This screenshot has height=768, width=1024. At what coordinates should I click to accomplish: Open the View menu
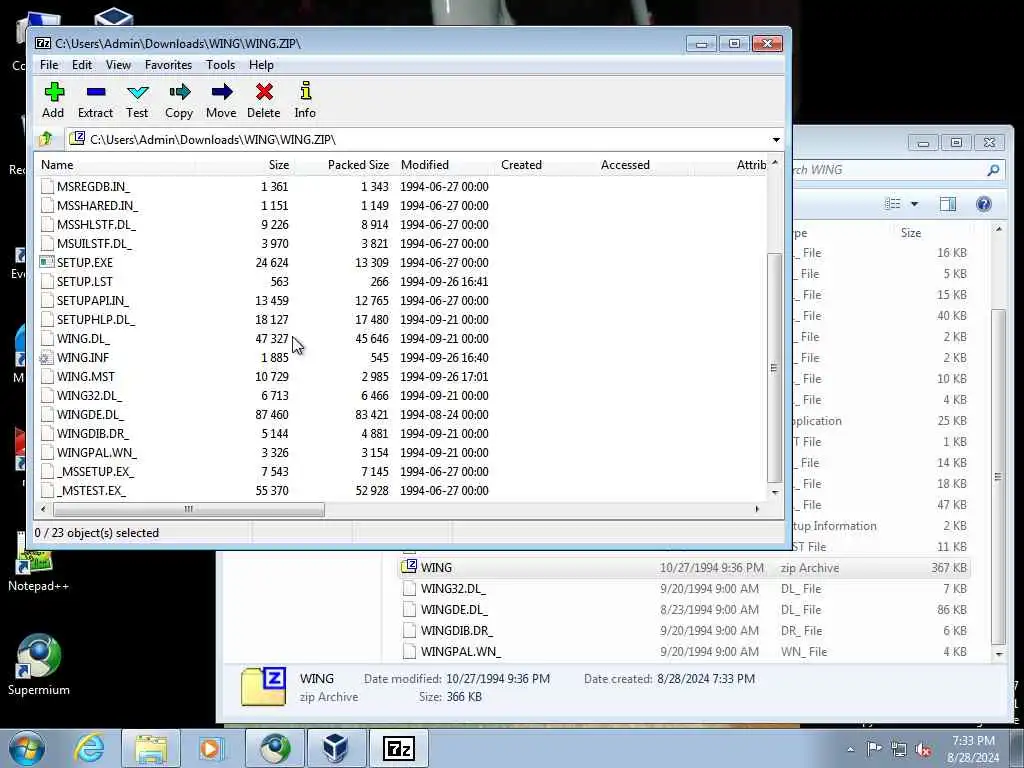point(118,65)
